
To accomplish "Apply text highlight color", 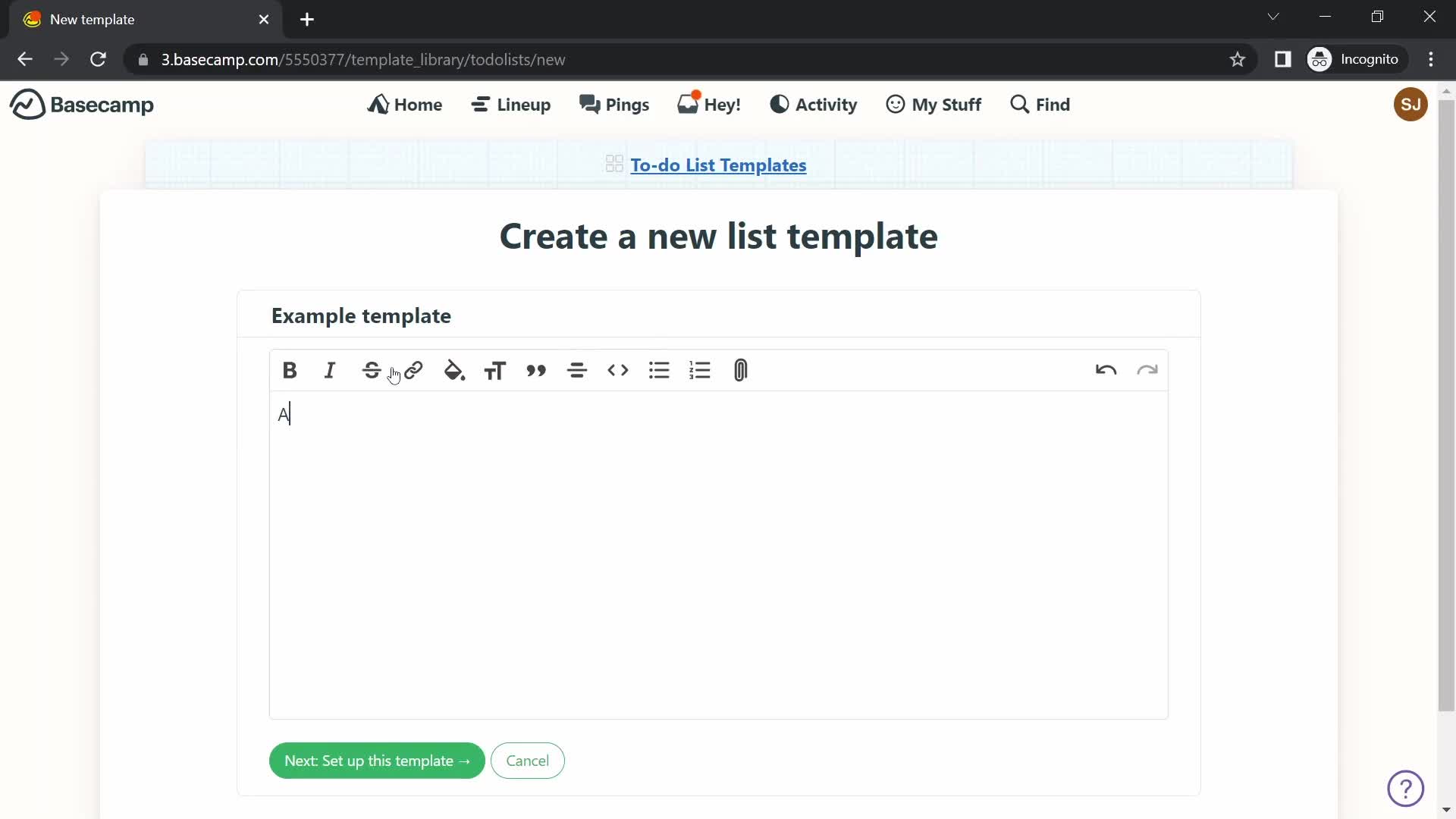I will click(455, 371).
